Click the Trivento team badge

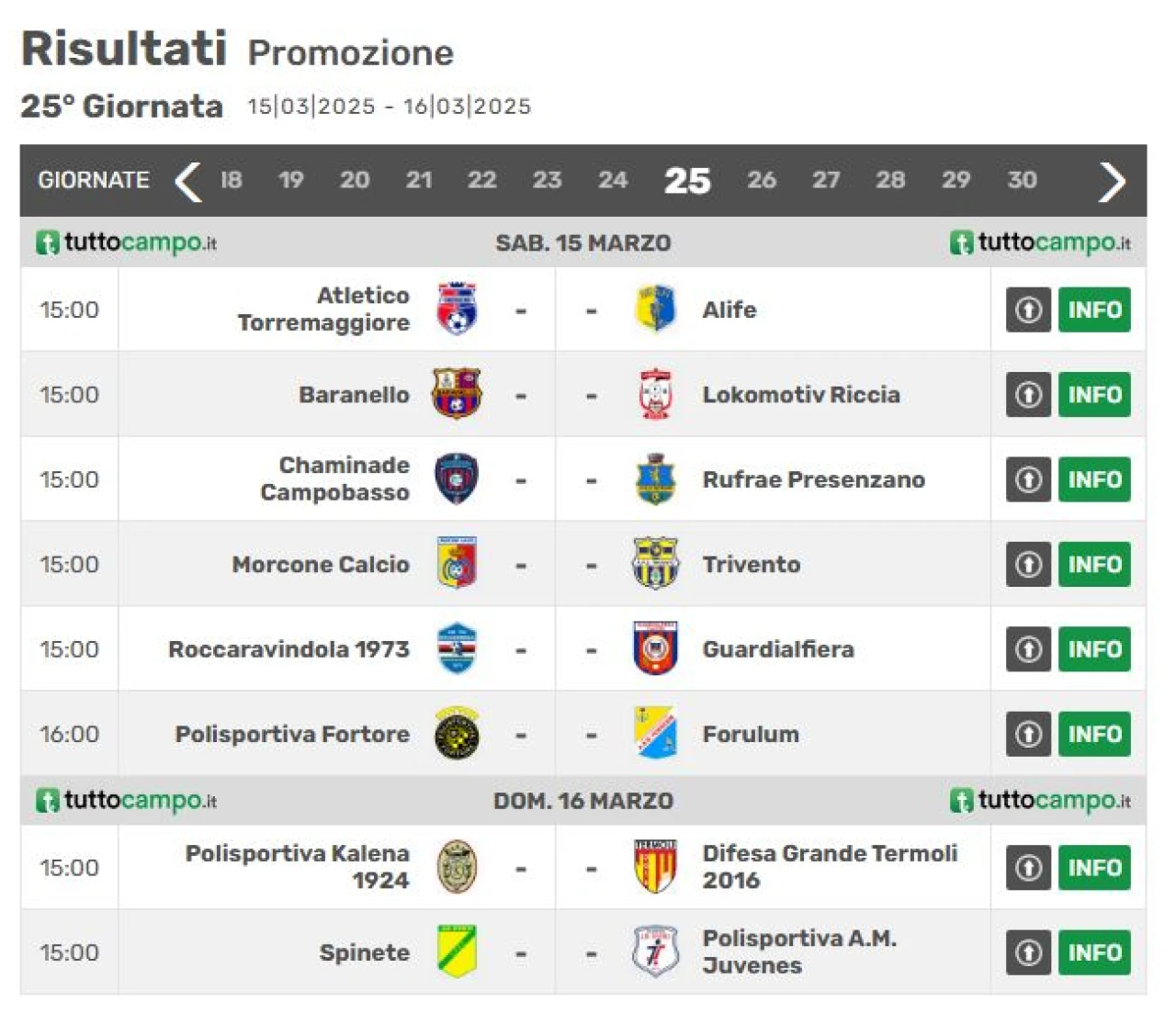pyautogui.click(x=655, y=563)
